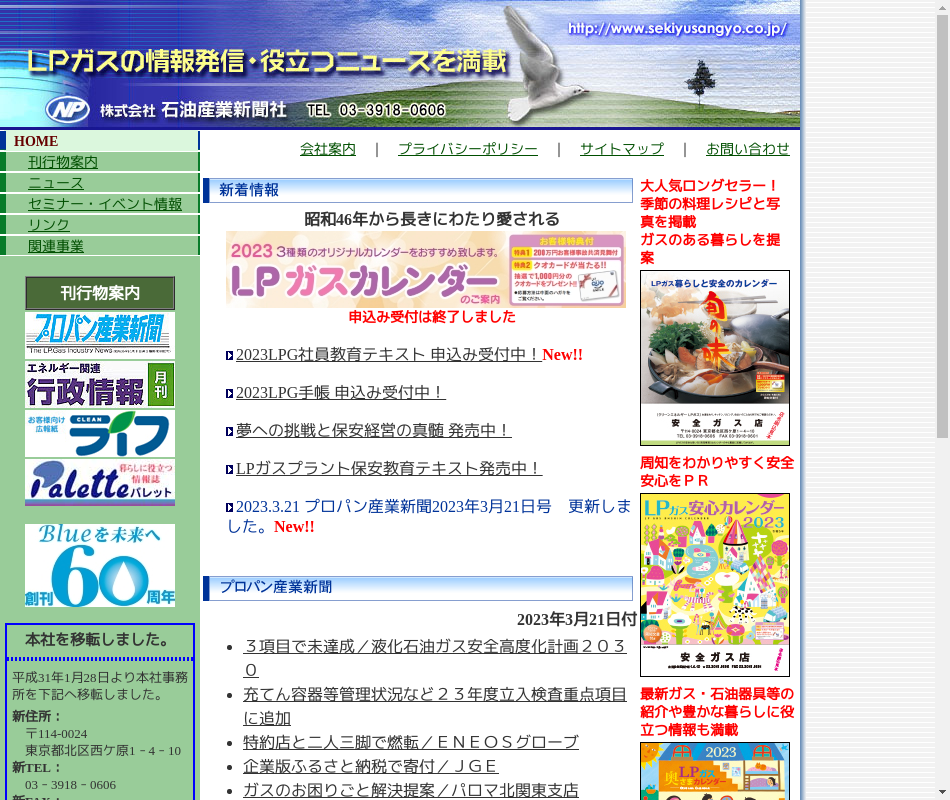
Task: Select リンク in the left menu
Action: point(48,225)
